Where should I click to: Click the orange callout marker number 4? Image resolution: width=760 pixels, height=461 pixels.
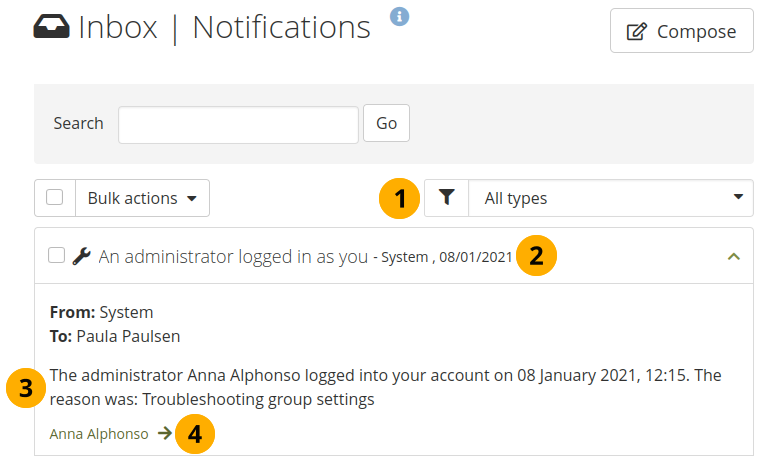195,434
